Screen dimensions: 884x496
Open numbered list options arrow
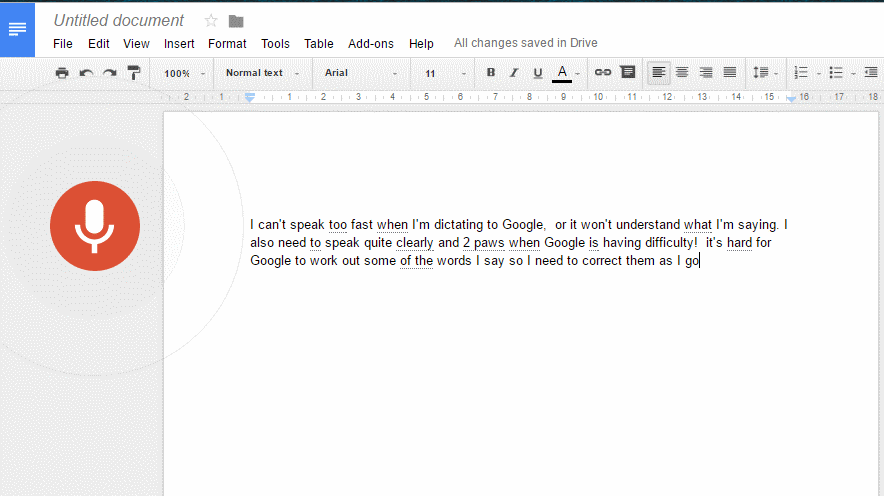819,74
